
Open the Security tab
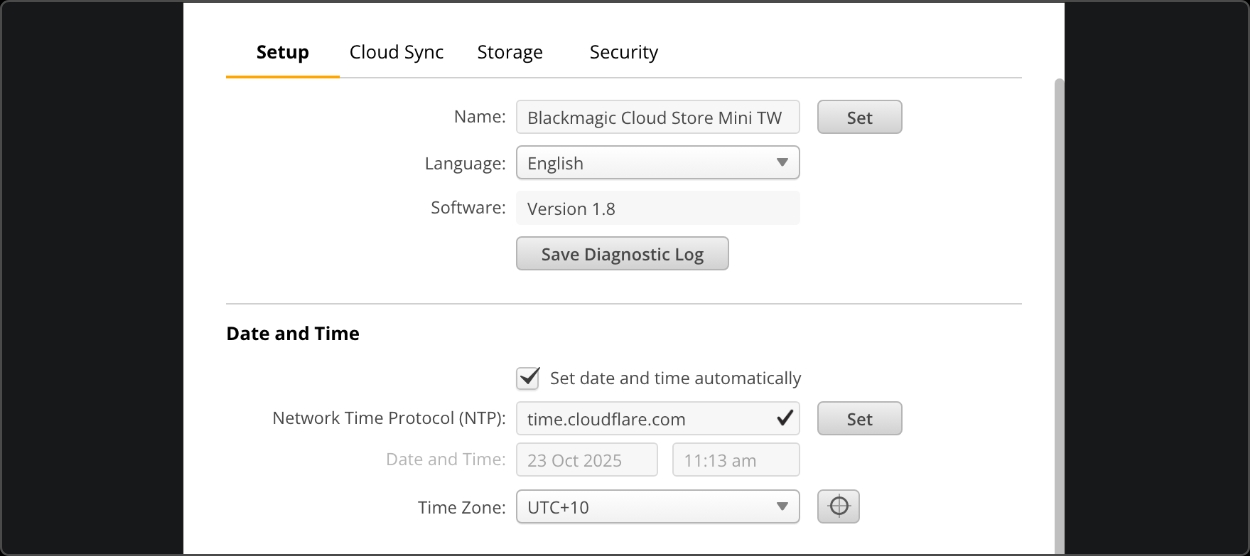[623, 52]
